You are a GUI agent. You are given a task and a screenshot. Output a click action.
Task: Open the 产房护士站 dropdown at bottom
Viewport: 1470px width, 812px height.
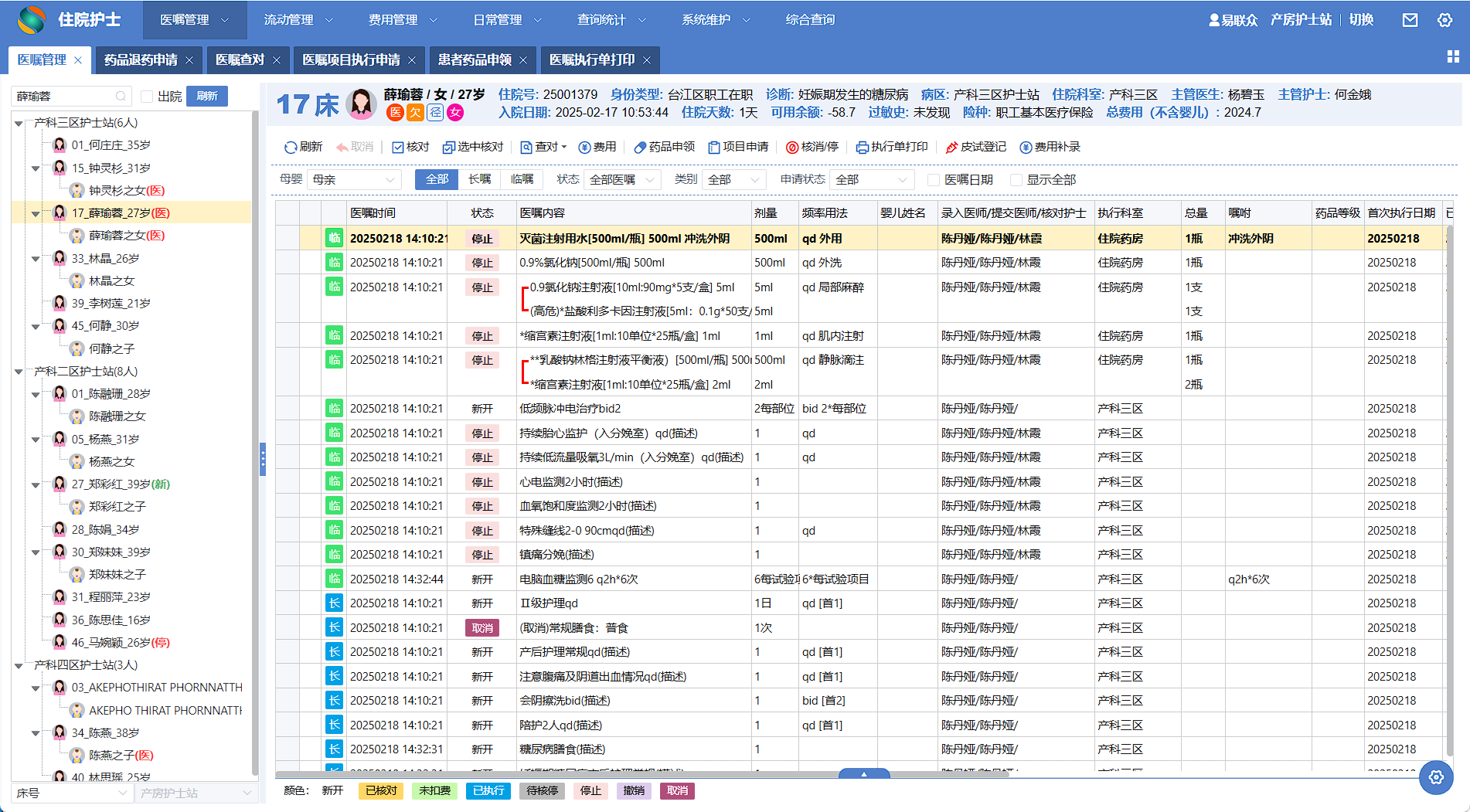[196, 793]
